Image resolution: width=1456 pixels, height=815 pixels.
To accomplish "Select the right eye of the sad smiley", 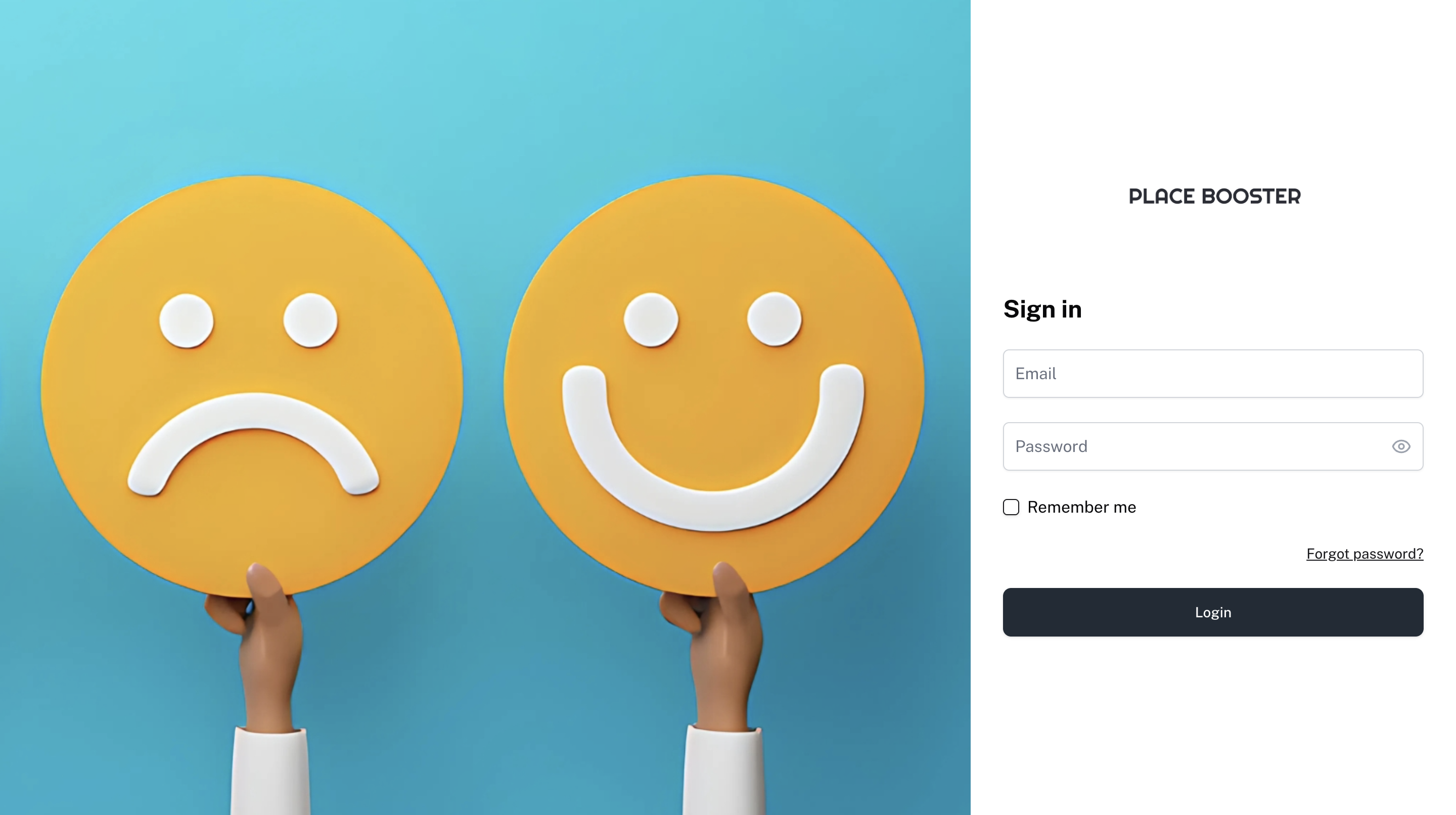I will (310, 320).
